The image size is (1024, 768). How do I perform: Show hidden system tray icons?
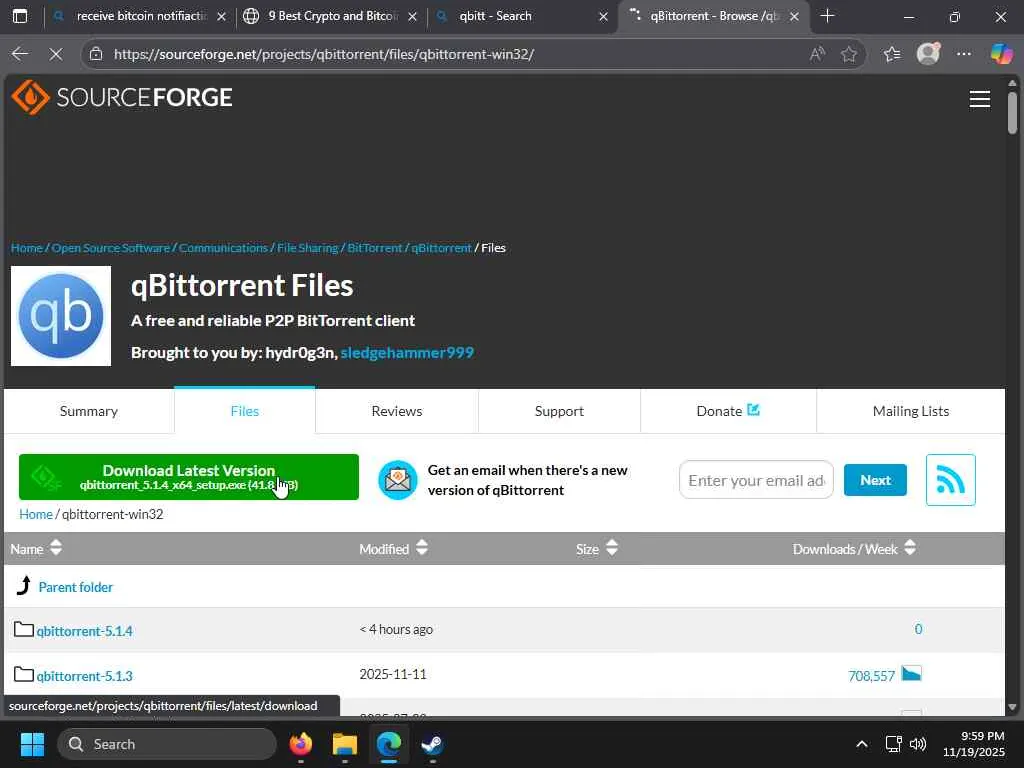click(x=861, y=744)
